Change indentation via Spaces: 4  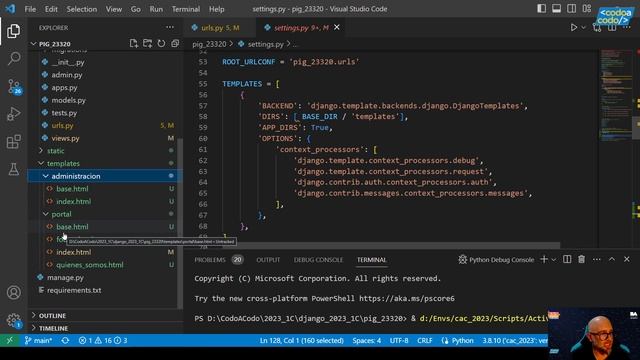pyautogui.click(x=367, y=340)
